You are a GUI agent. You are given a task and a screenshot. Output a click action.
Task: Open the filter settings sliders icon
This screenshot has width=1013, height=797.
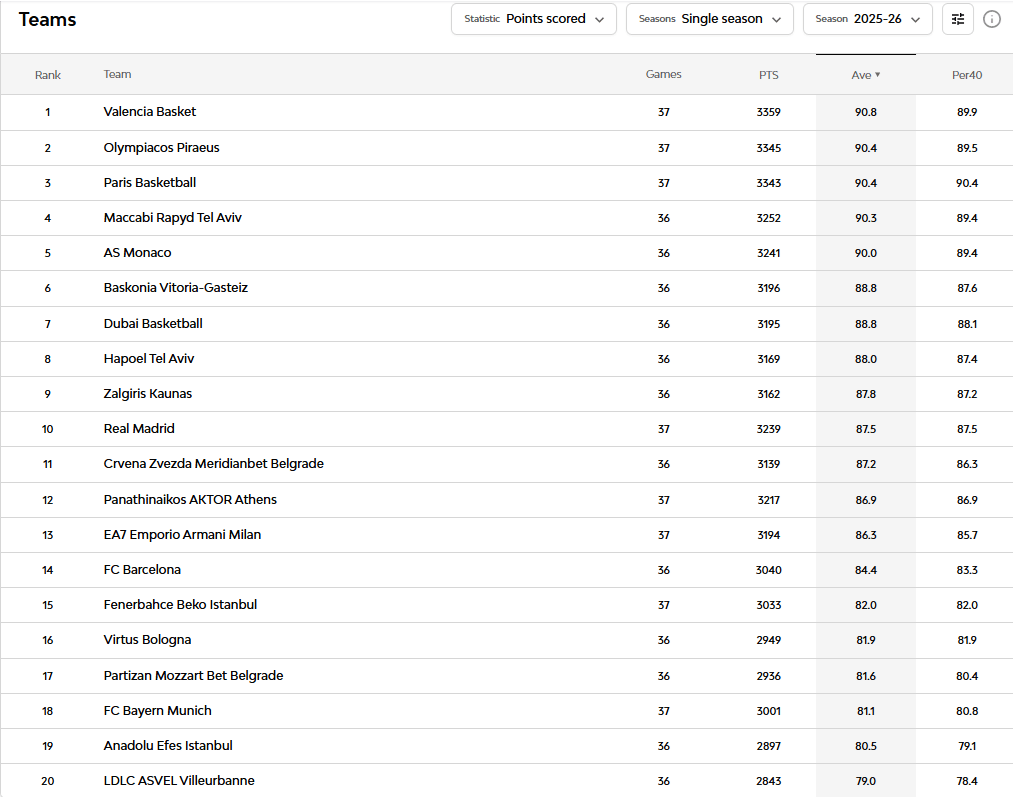point(957,19)
